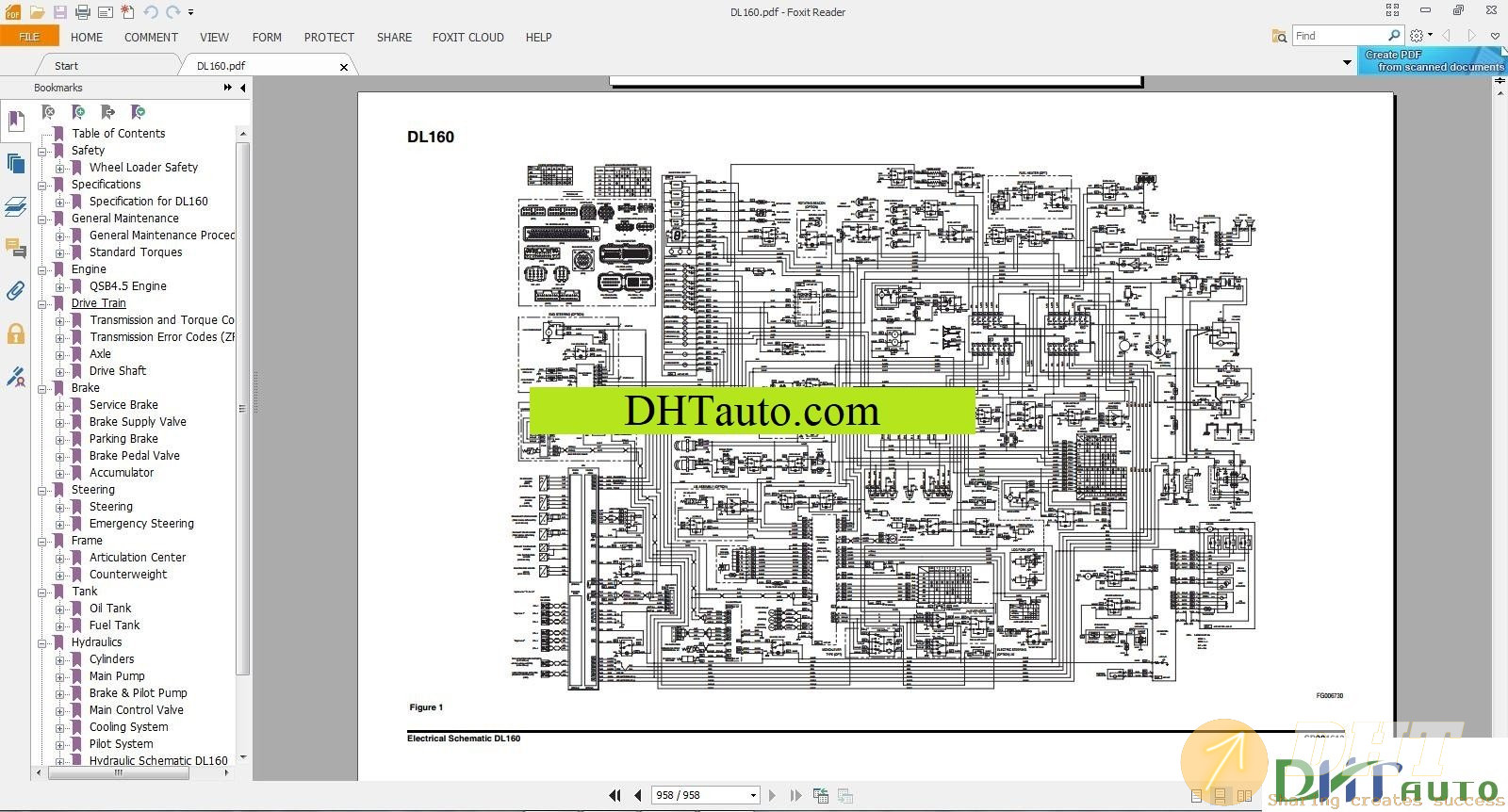Open the Attachments paperclip panel
Screen dimensions: 1508x812
pos(15,291)
